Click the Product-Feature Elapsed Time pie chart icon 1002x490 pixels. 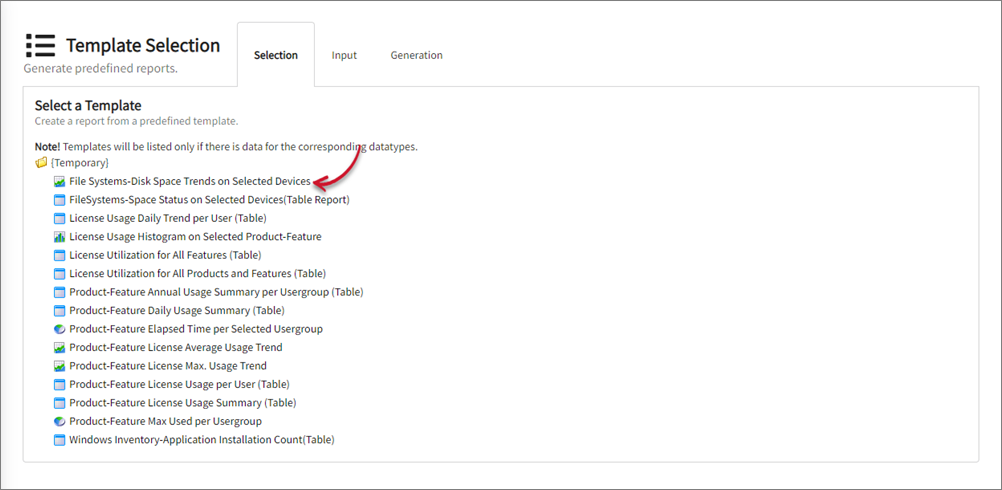point(59,329)
